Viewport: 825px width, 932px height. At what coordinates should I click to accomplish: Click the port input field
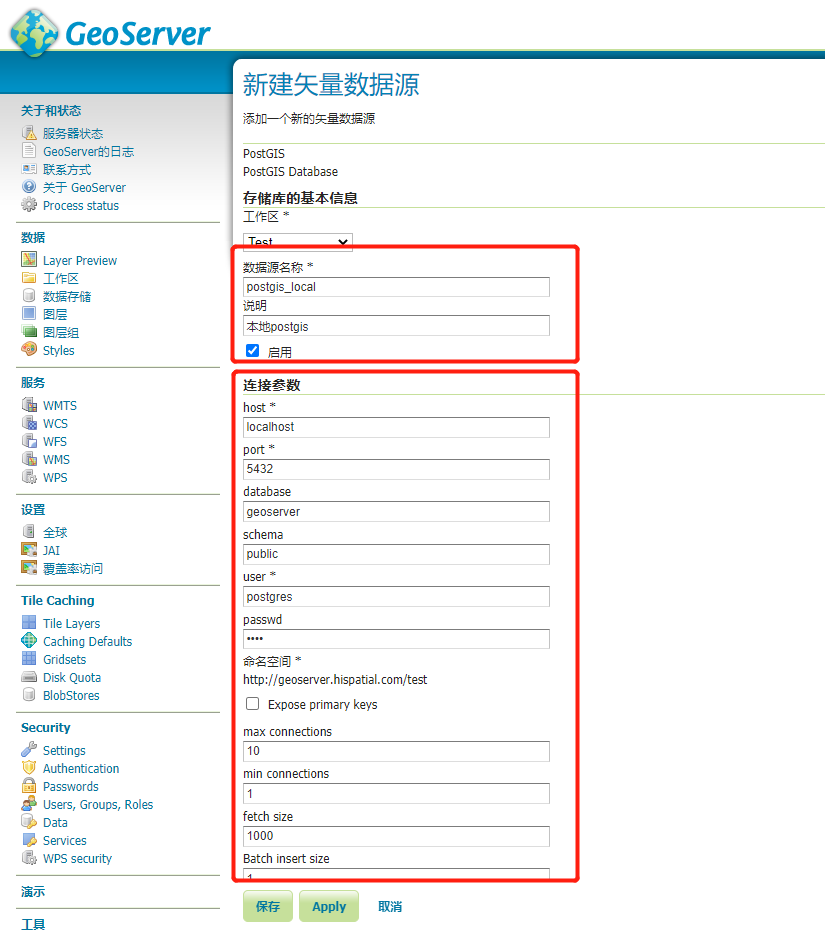[x=396, y=469]
